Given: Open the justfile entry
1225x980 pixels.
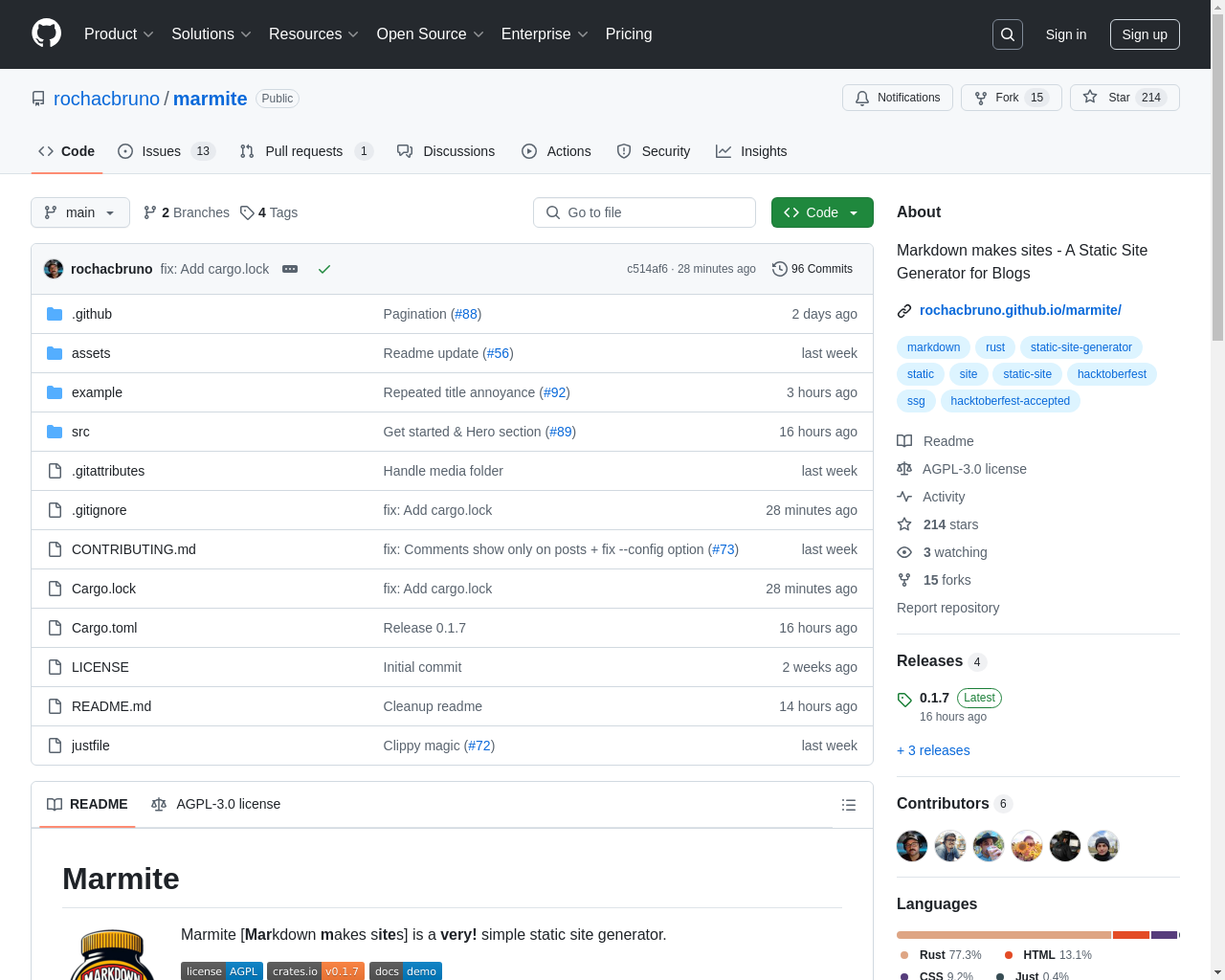Looking at the screenshot, I should point(91,746).
